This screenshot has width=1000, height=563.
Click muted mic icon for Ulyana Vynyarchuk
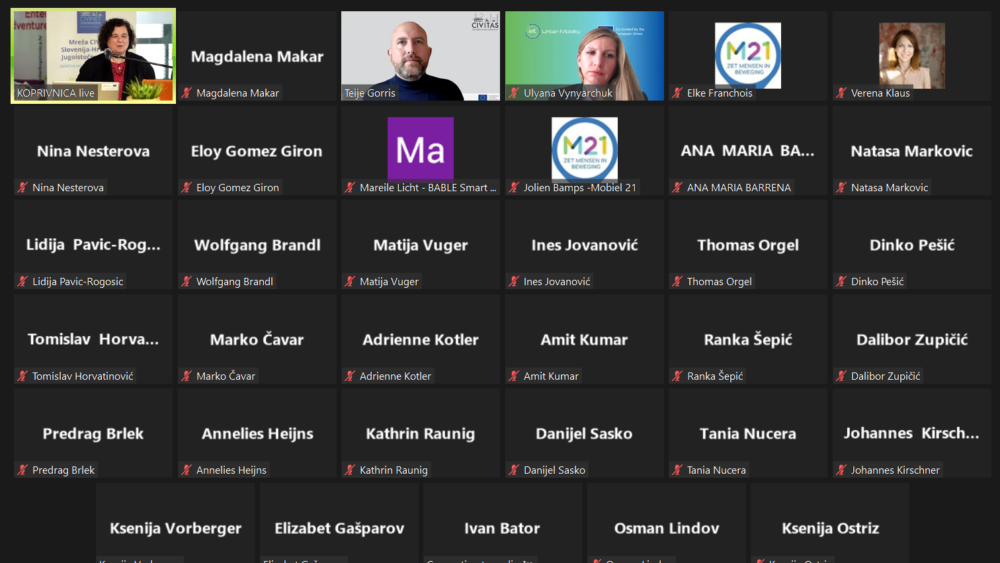[x=514, y=93]
